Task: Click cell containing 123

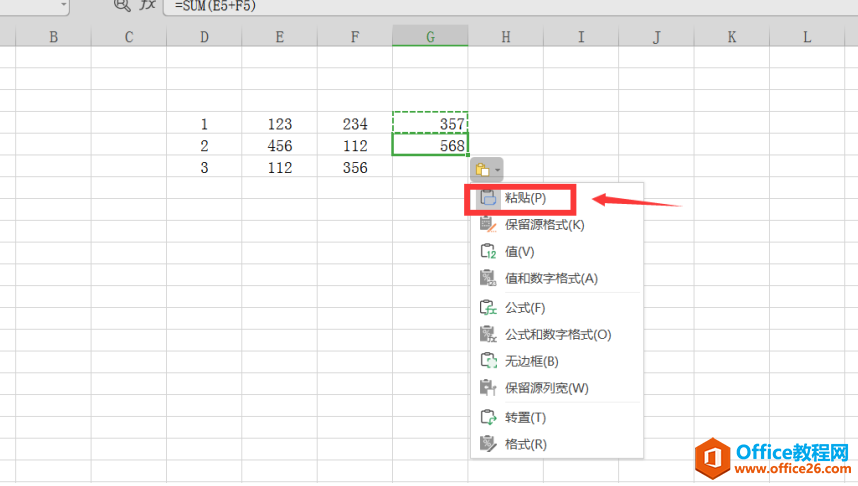Action: 280,123
